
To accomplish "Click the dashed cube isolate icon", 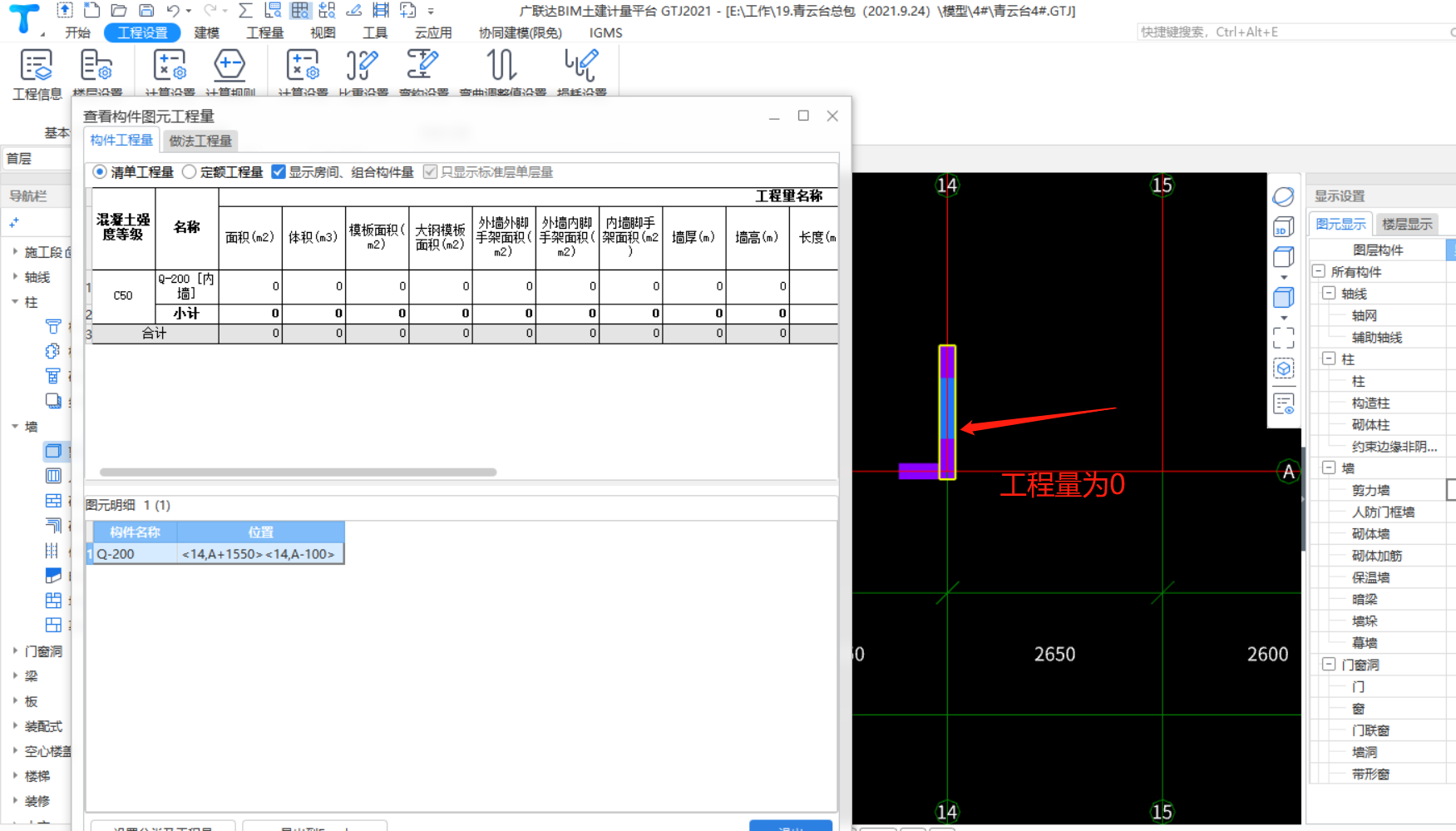I will (1283, 369).
